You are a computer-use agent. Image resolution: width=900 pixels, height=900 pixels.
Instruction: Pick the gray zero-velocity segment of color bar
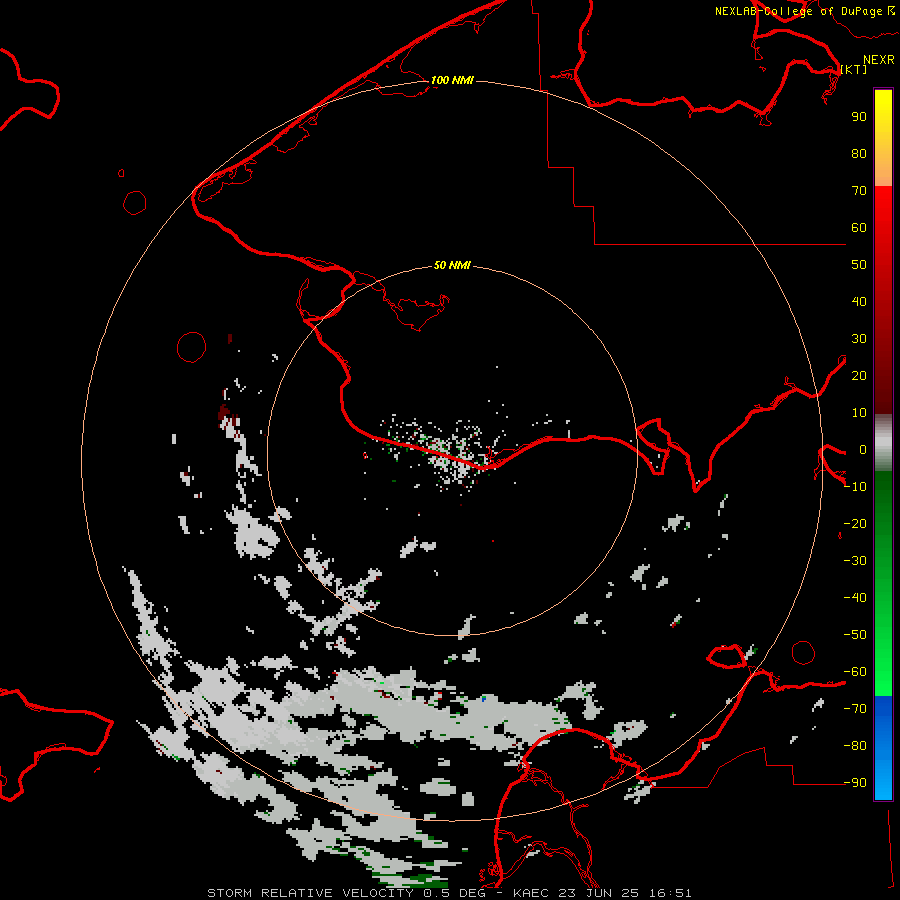883,443
